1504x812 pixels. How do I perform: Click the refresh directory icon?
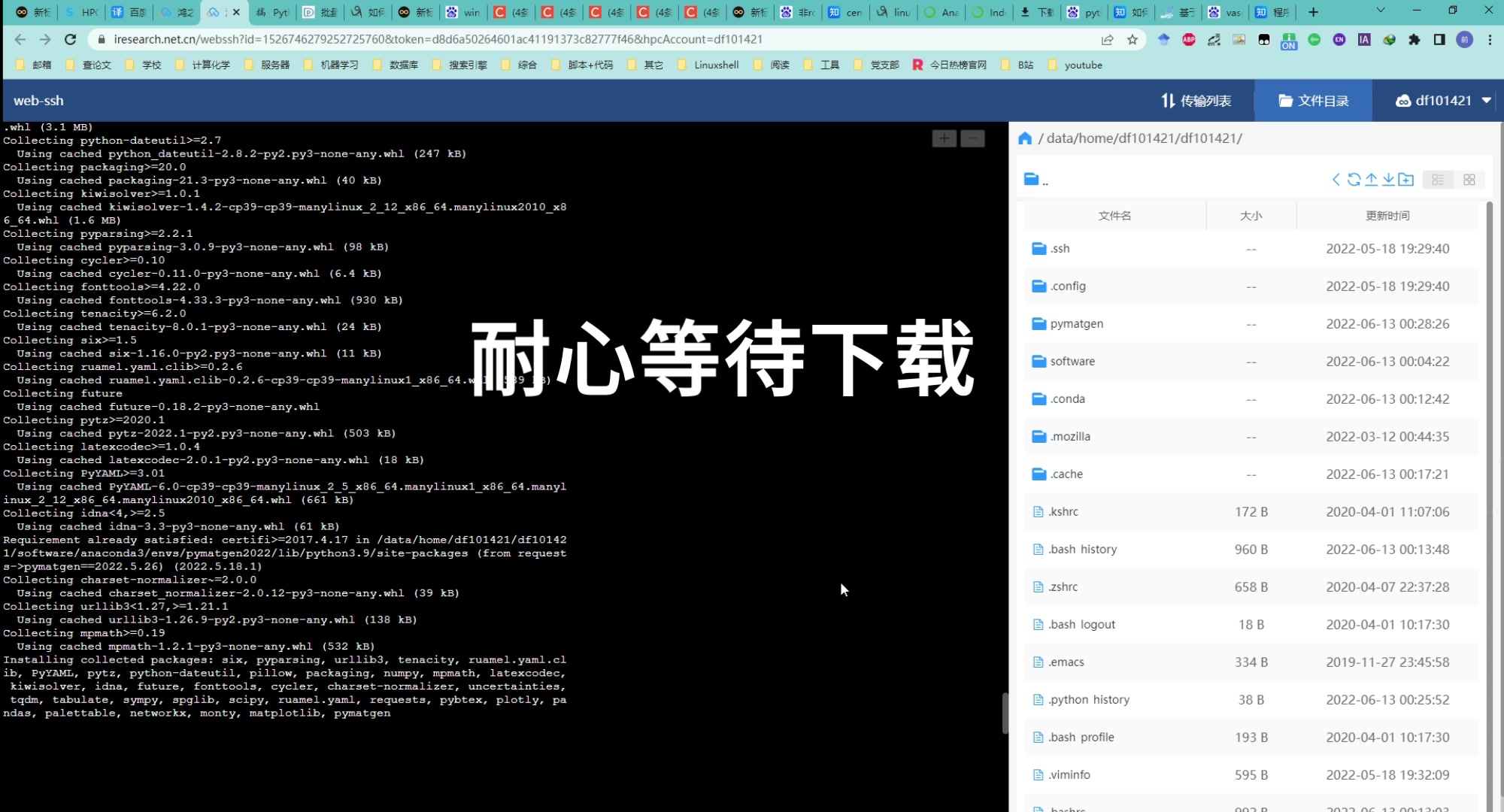[x=1354, y=180]
